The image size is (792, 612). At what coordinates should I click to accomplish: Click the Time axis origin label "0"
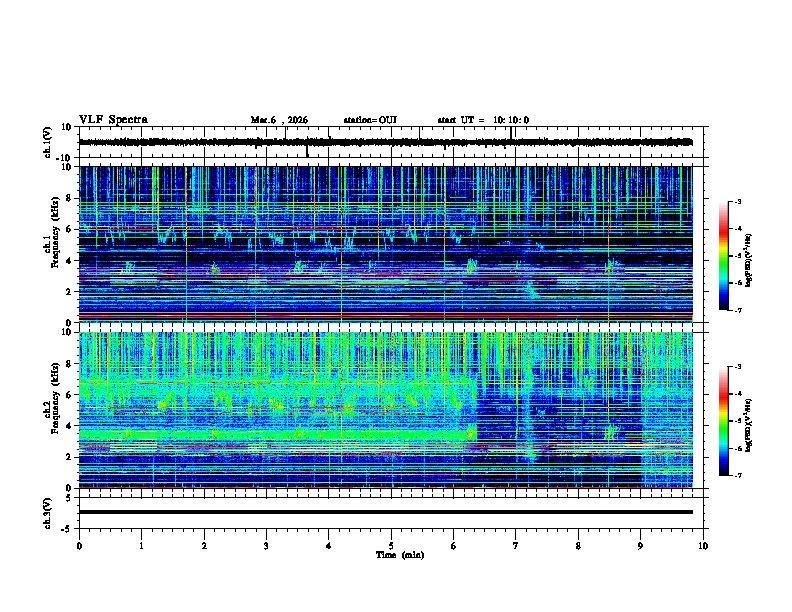pos(79,546)
